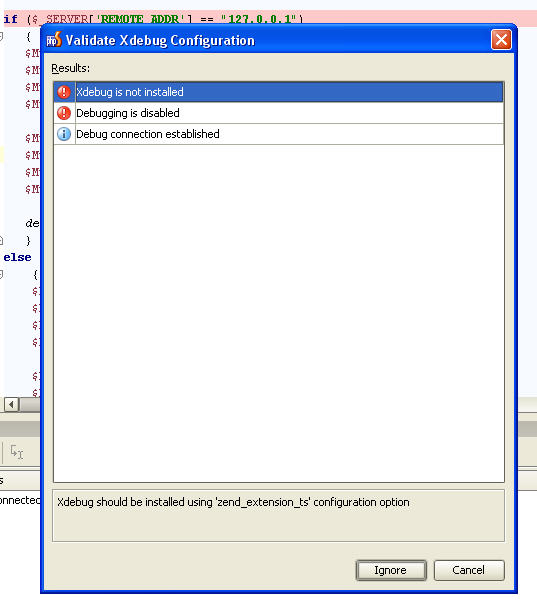Click the red error icon beside Debugging is disabled
This screenshot has width=537, height=605.
click(x=64, y=113)
